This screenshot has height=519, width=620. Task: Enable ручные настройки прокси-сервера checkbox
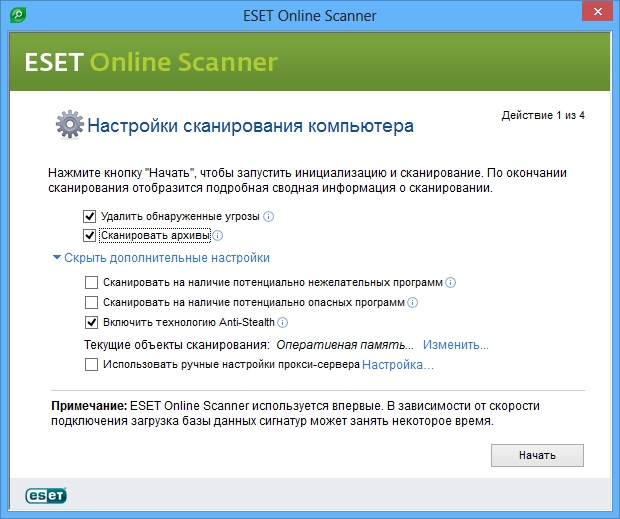91,365
